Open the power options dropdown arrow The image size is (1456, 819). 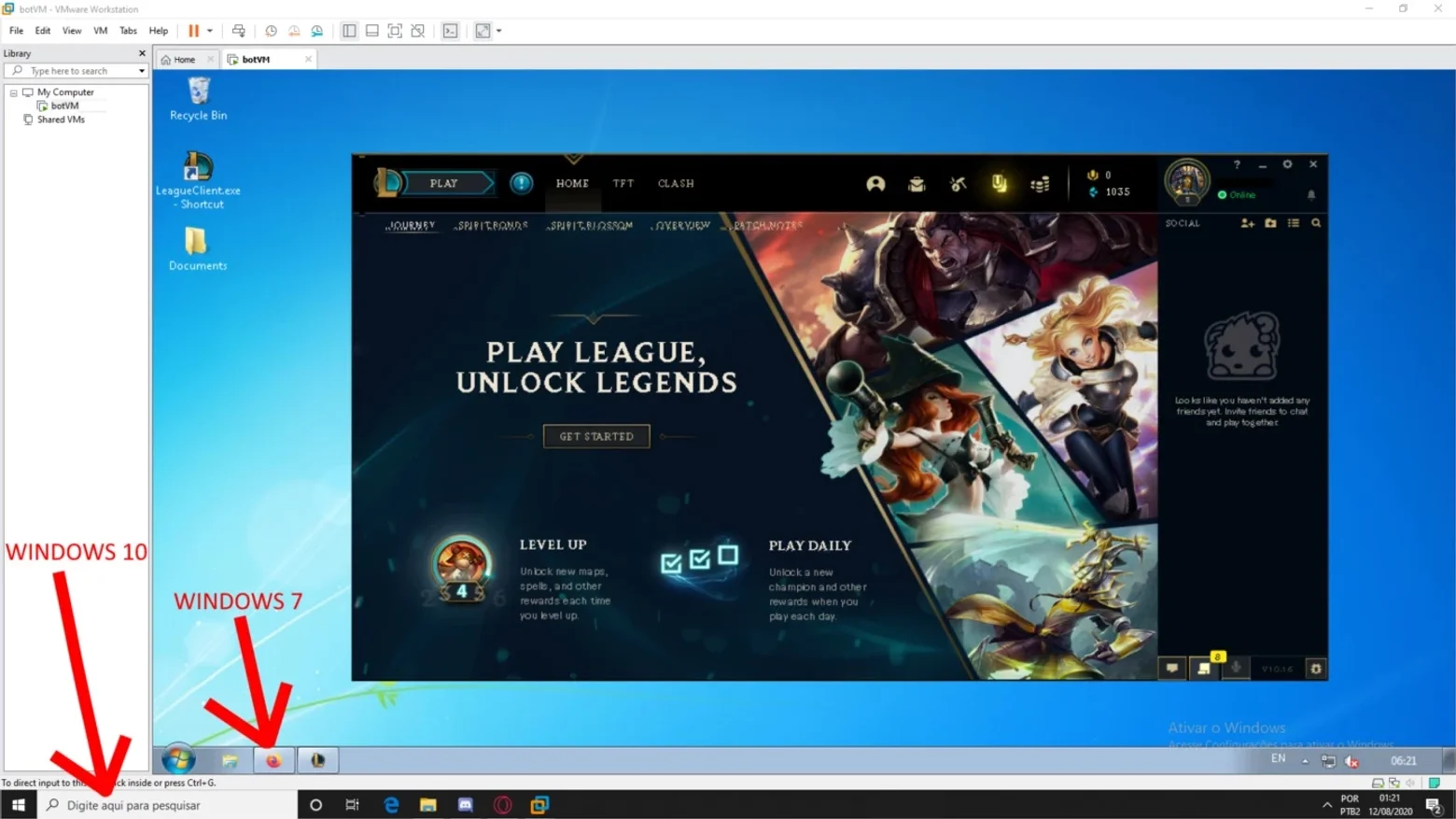click(210, 31)
